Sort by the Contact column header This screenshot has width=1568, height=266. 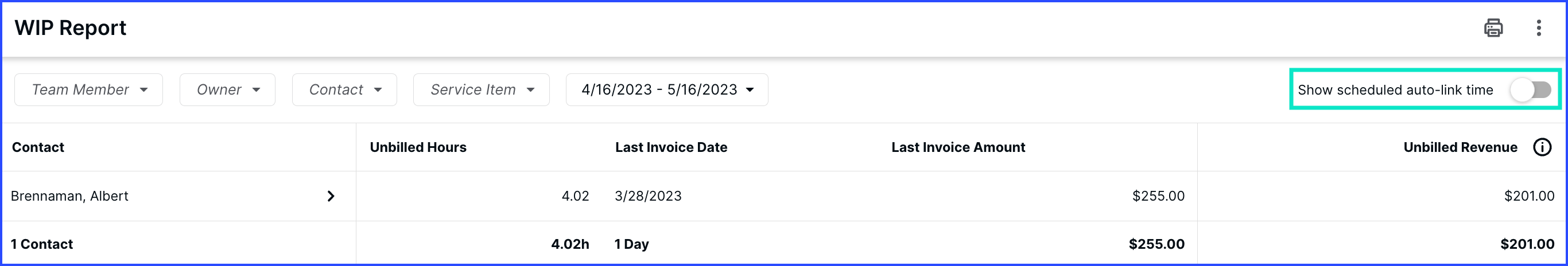(x=38, y=147)
